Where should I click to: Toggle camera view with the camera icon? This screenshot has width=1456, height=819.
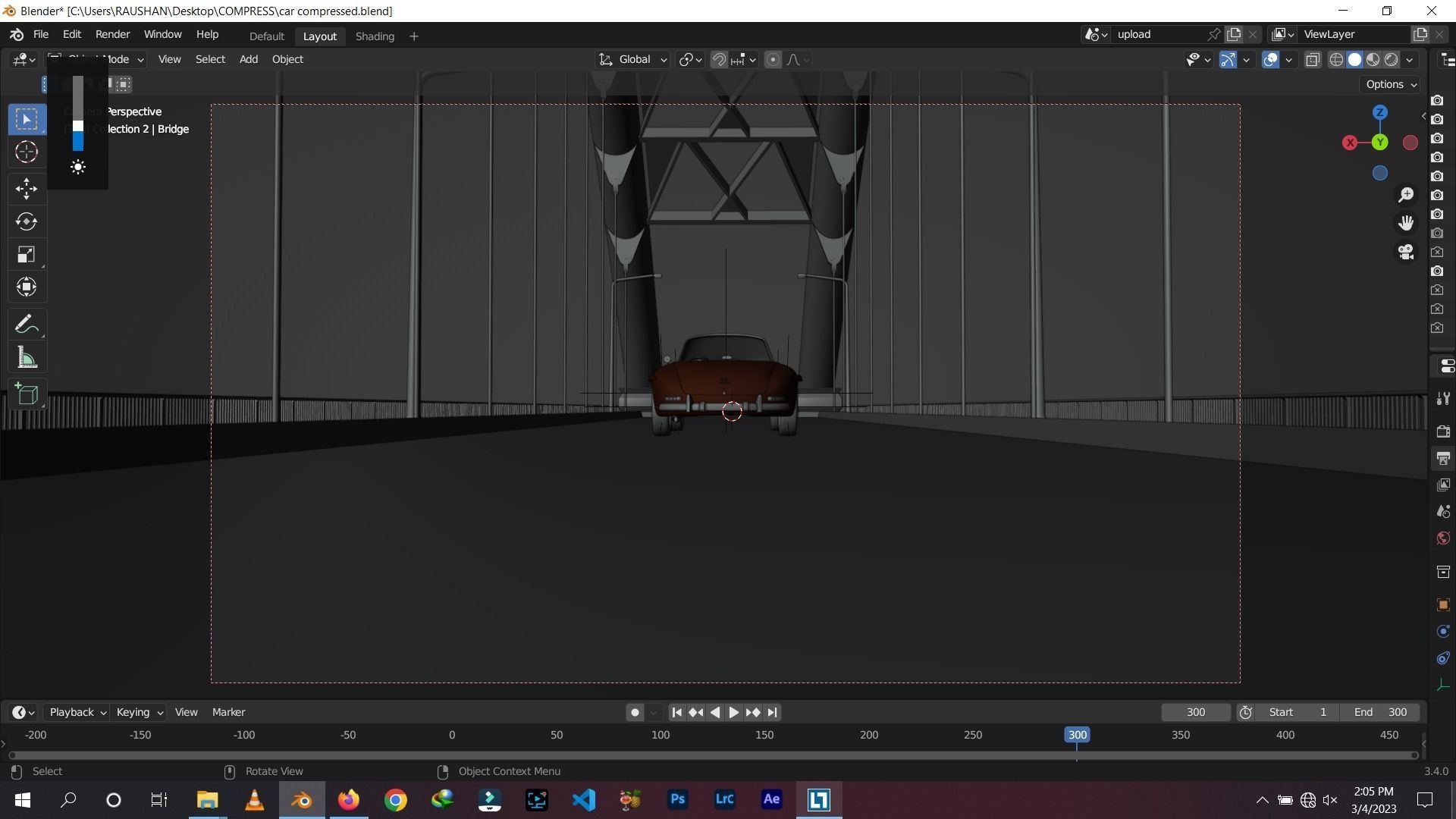(1406, 252)
